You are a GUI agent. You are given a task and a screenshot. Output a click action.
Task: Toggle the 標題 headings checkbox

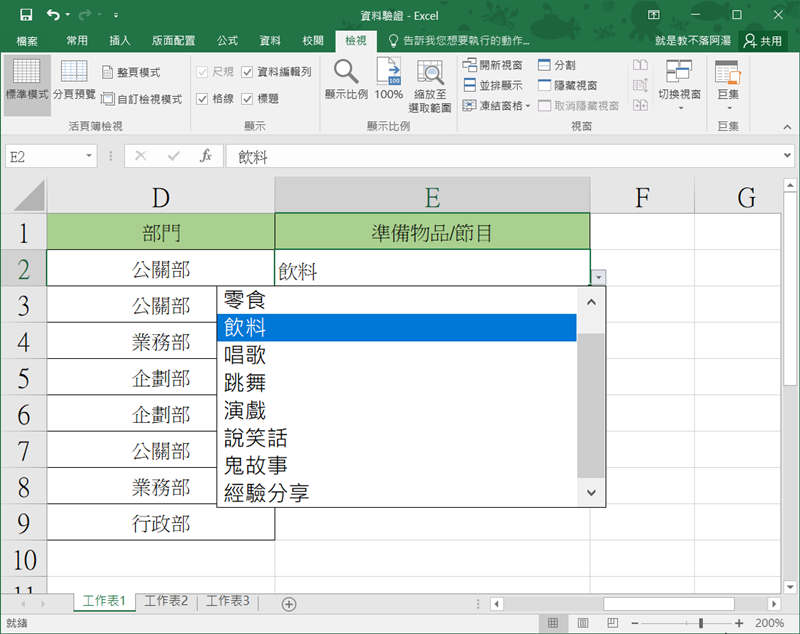(x=248, y=99)
